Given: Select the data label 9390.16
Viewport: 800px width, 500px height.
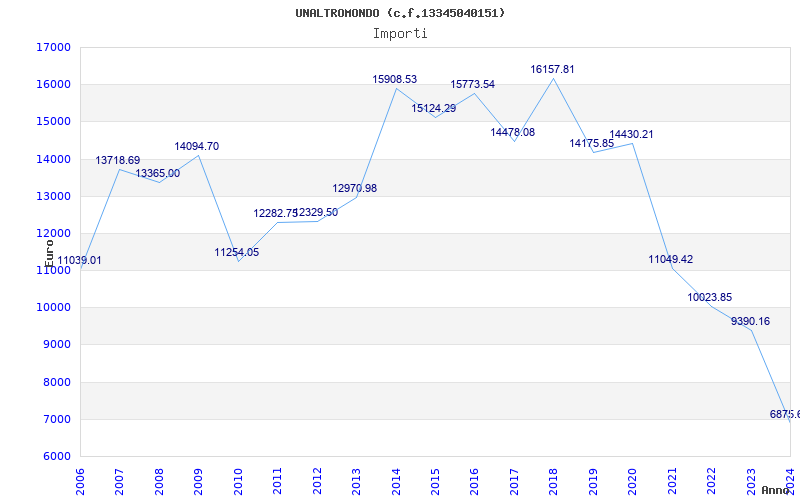Looking at the screenshot, I should pos(751,322).
